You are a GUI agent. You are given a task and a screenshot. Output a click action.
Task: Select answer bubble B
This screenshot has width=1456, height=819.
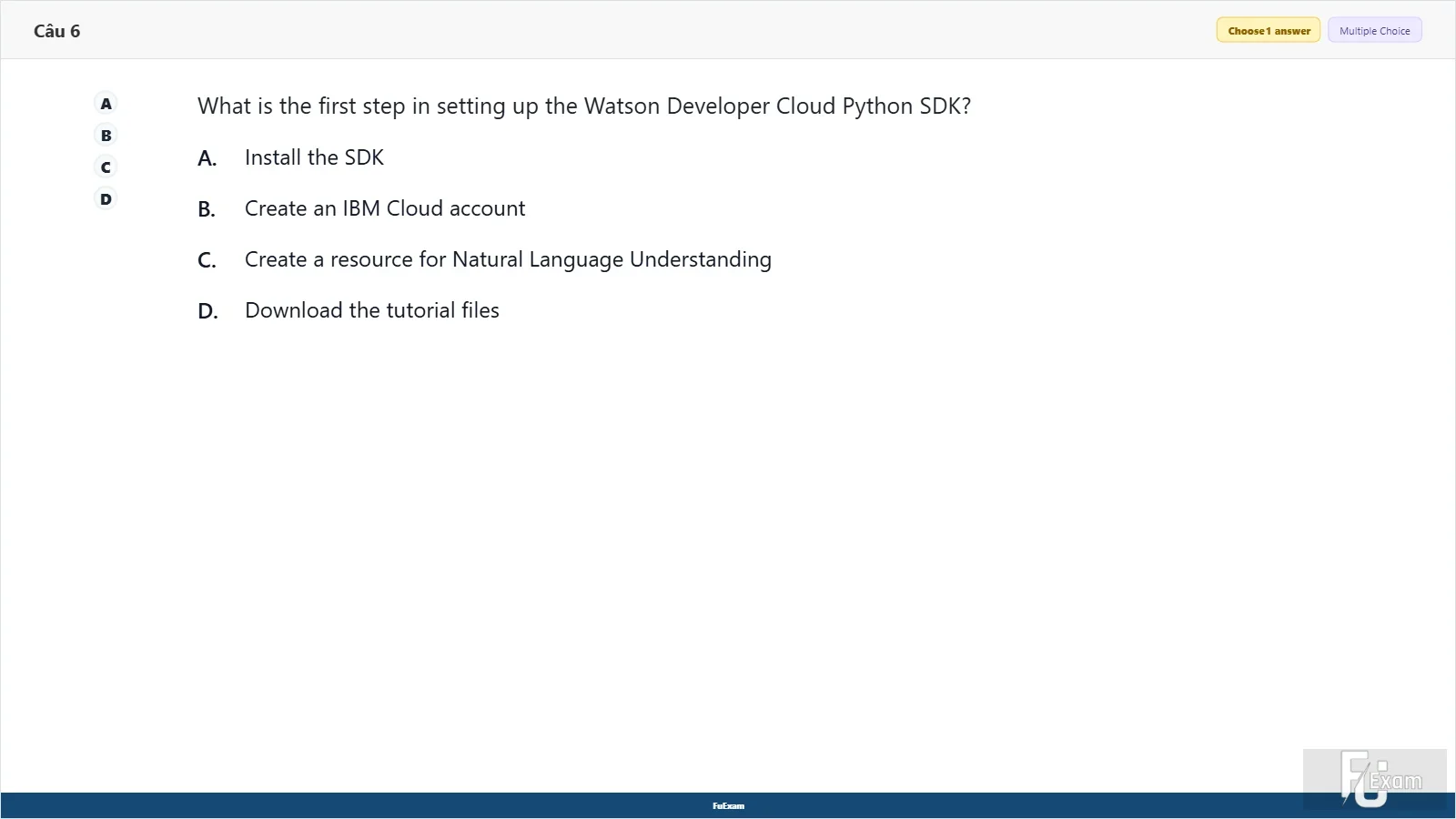coord(106,136)
